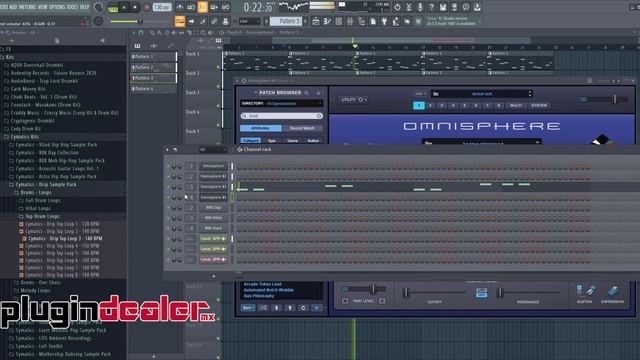
Task: Click the red Cymatics channel button
Action: pos(213,260)
